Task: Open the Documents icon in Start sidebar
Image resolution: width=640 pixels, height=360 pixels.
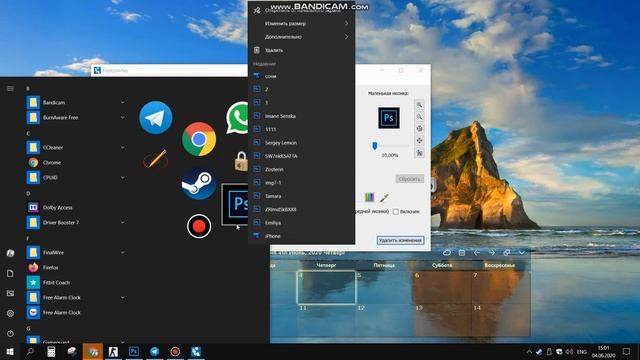Action: click(10, 273)
